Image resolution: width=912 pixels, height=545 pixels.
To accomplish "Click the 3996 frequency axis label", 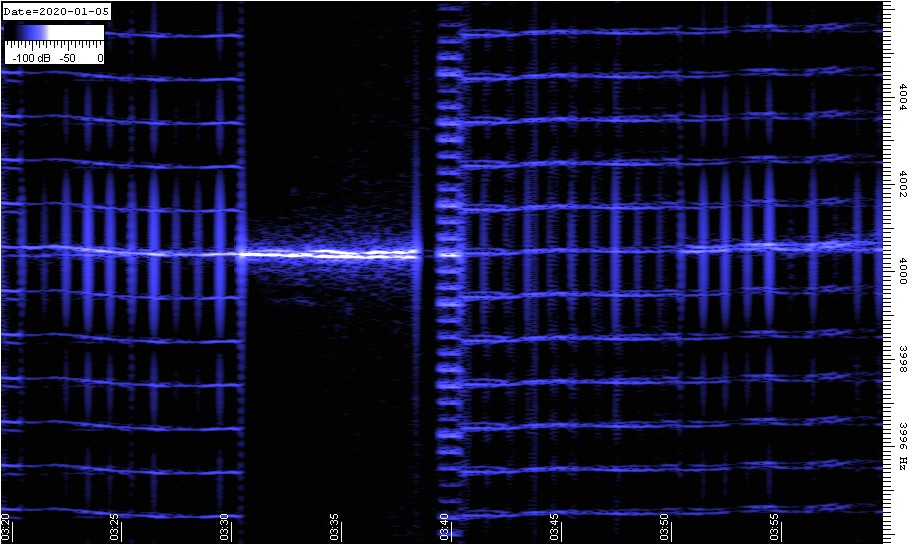I will pyautogui.click(x=903, y=437).
